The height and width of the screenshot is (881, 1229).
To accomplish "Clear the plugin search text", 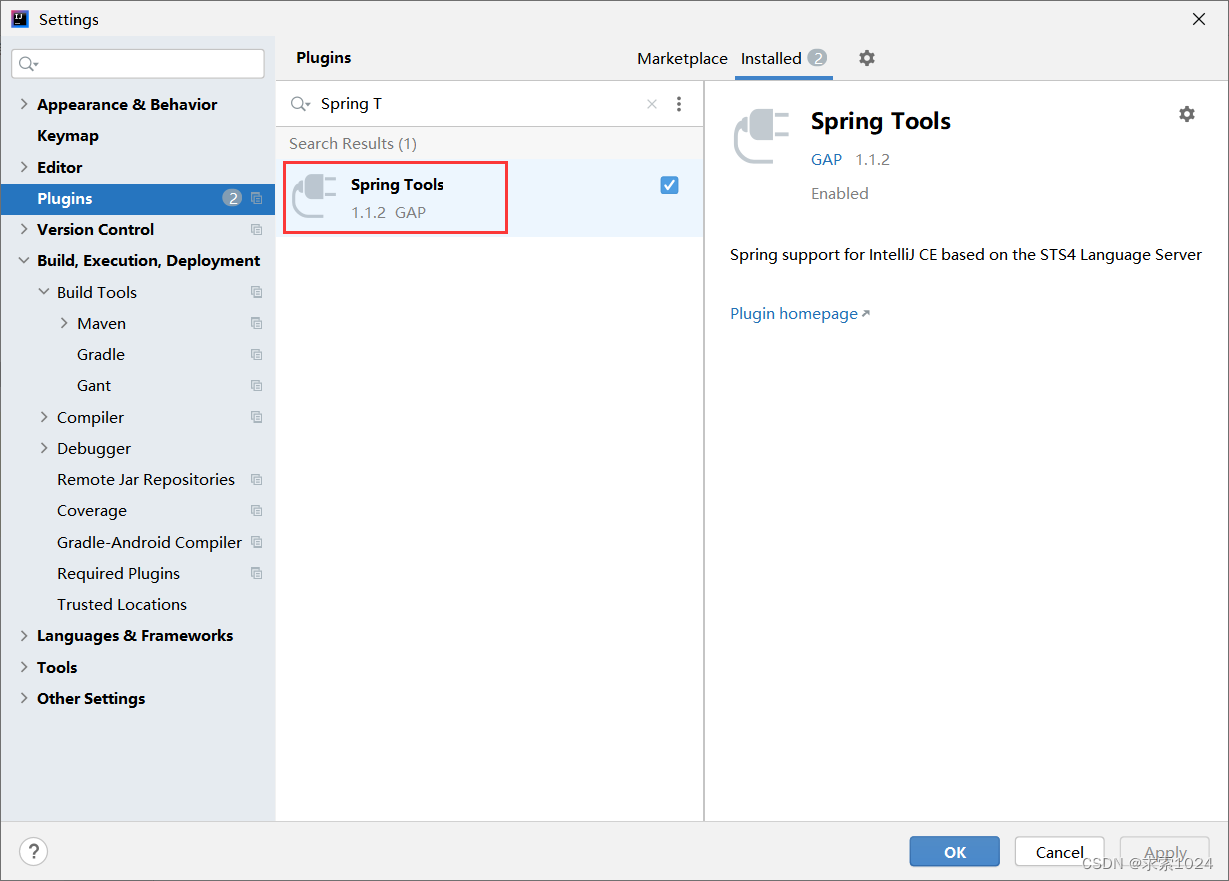I will (x=652, y=104).
